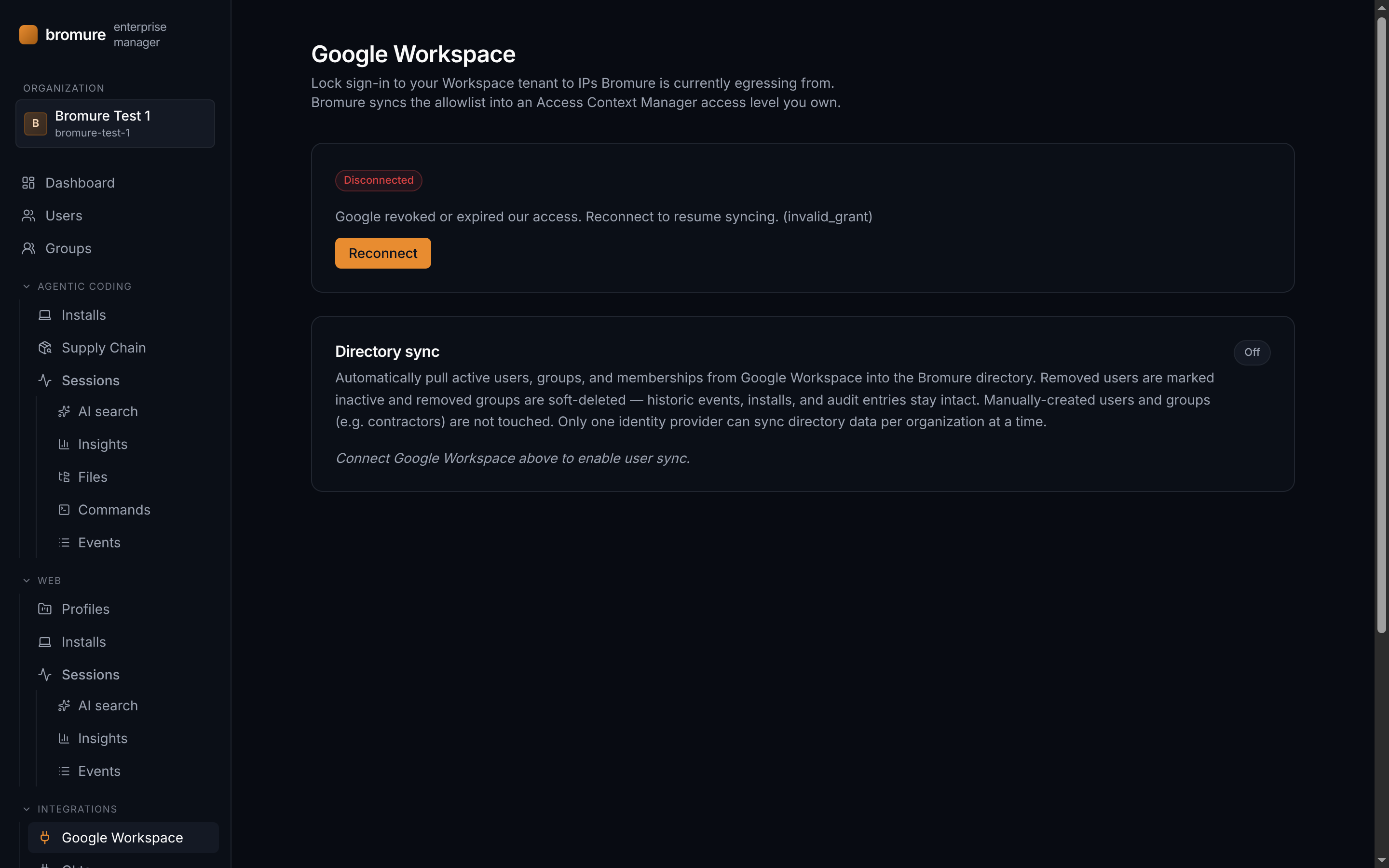Click the 'enterprise manager' label

(140, 34)
